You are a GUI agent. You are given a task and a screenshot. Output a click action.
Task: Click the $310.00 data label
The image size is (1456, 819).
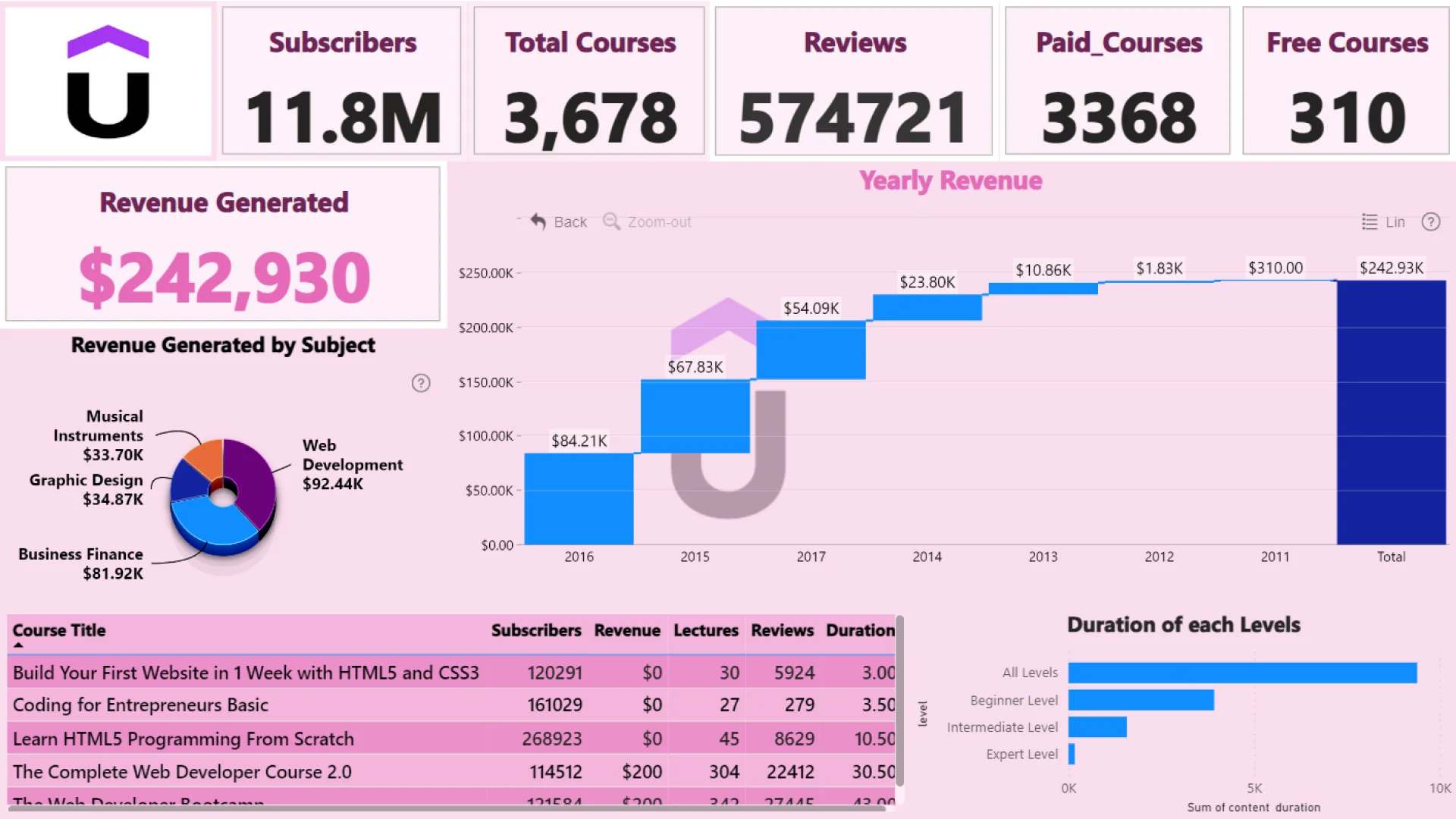pyautogui.click(x=1275, y=268)
